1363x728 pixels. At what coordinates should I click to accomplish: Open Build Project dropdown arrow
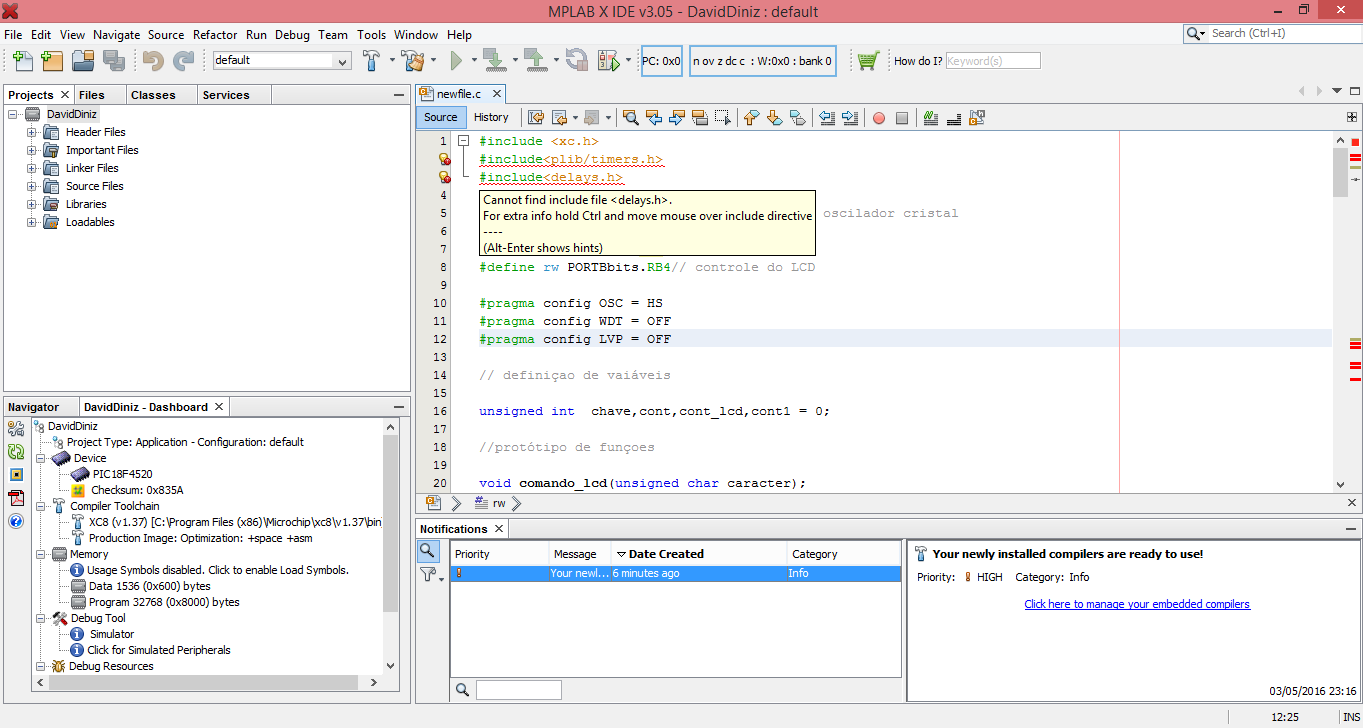(391, 61)
